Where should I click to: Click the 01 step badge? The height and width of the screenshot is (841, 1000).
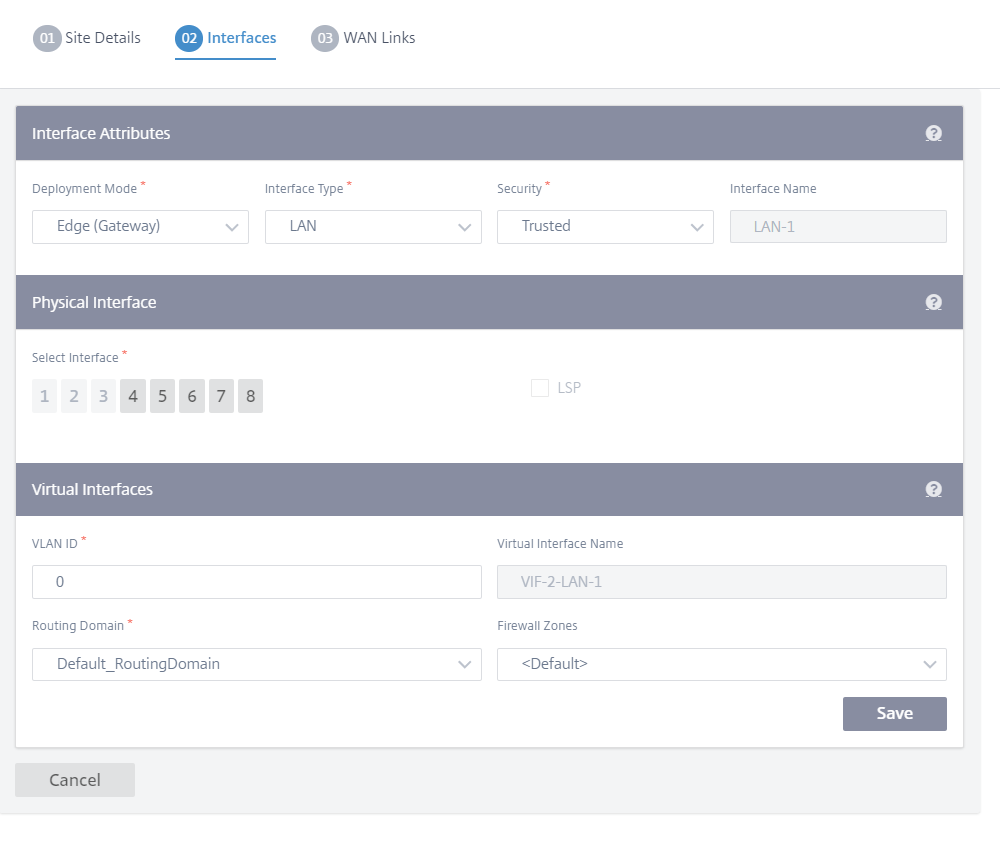tap(47, 38)
